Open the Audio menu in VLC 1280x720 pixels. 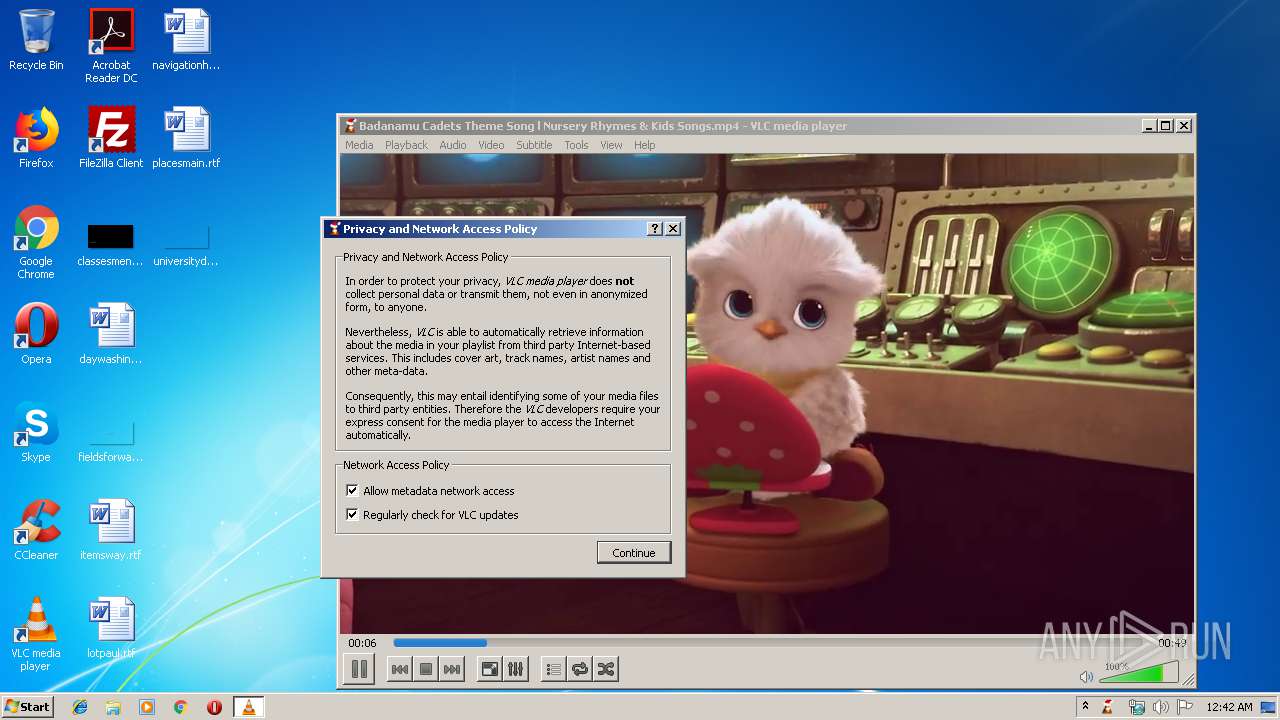453,145
